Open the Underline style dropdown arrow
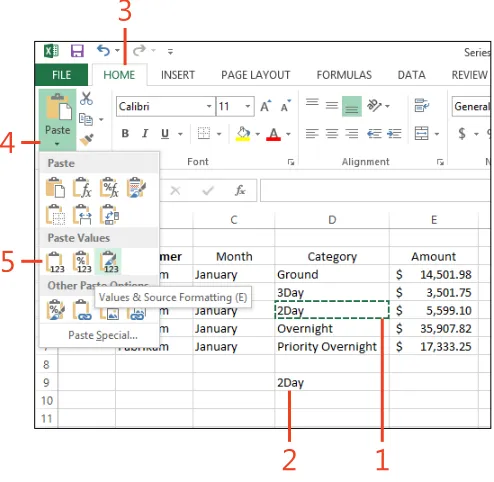 click(180, 134)
